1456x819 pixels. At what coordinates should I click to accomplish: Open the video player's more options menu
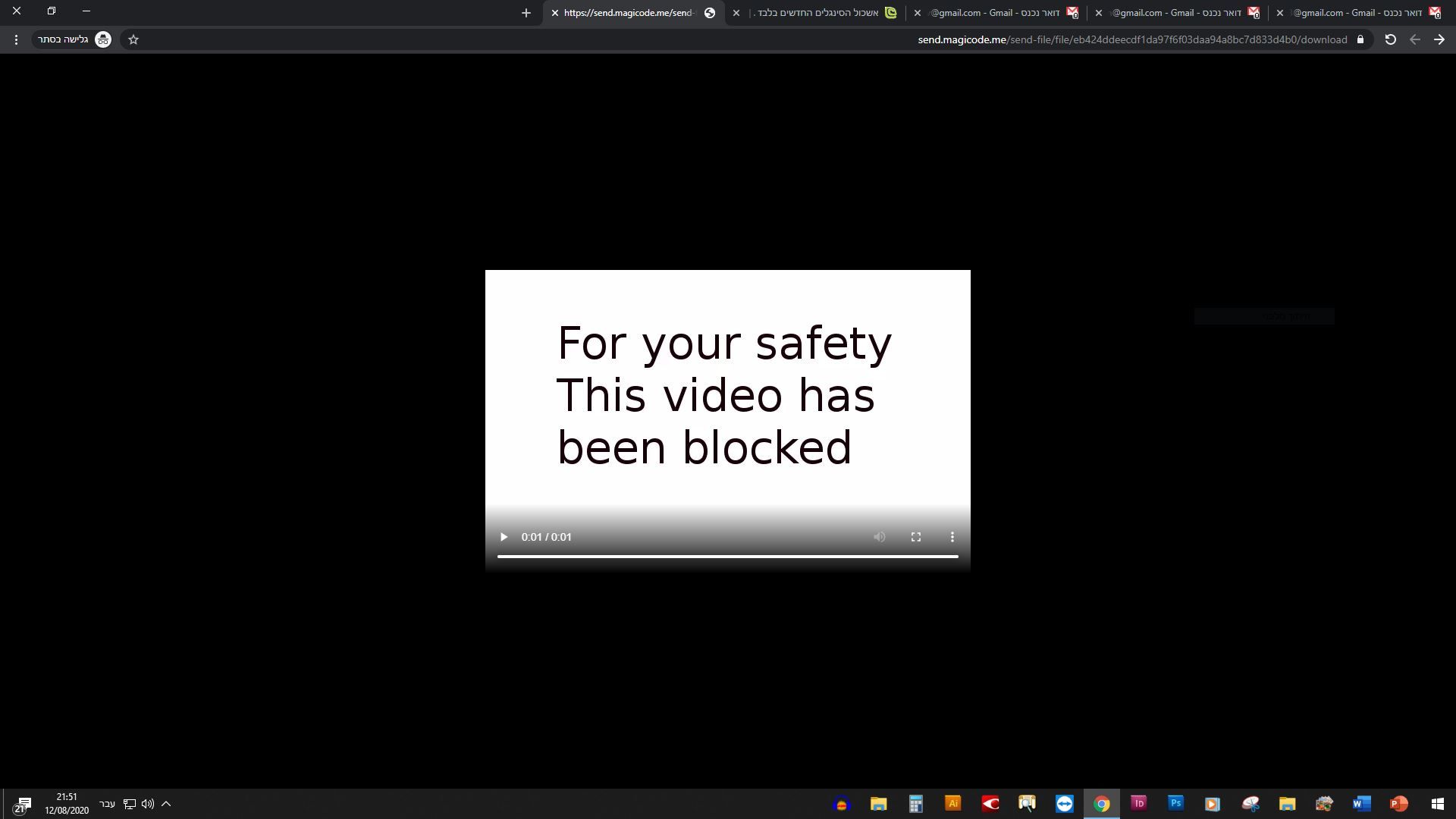click(x=952, y=537)
